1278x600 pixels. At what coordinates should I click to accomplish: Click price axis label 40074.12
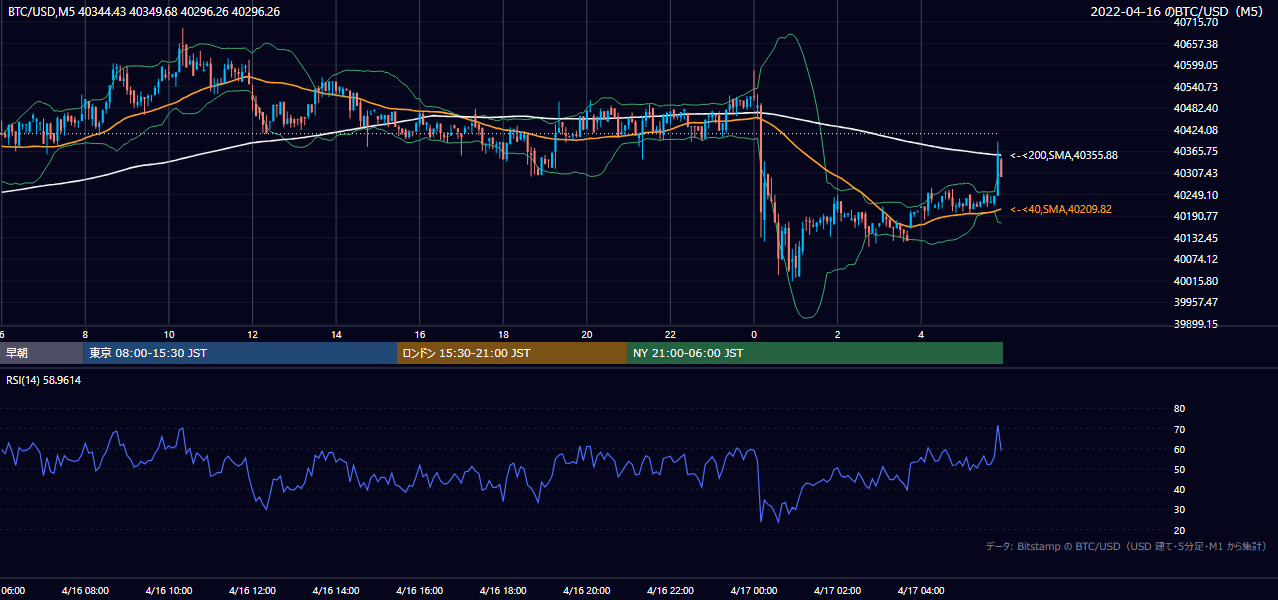click(x=1195, y=259)
